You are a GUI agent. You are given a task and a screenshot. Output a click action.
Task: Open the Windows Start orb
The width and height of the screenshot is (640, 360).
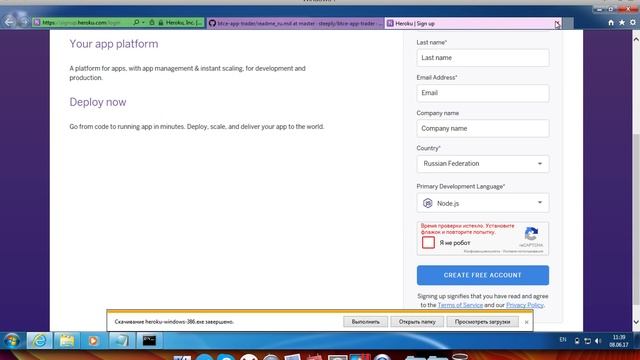click(x=12, y=340)
